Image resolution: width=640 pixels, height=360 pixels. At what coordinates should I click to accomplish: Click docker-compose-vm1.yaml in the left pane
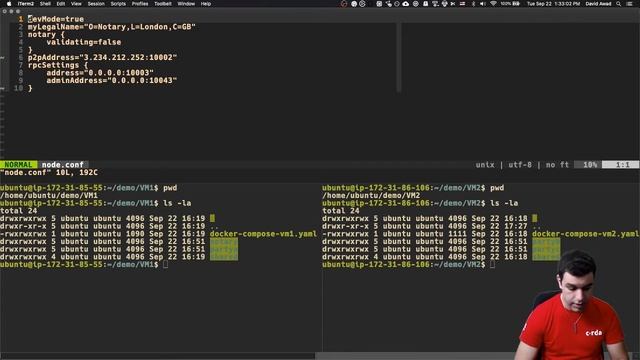click(263, 234)
